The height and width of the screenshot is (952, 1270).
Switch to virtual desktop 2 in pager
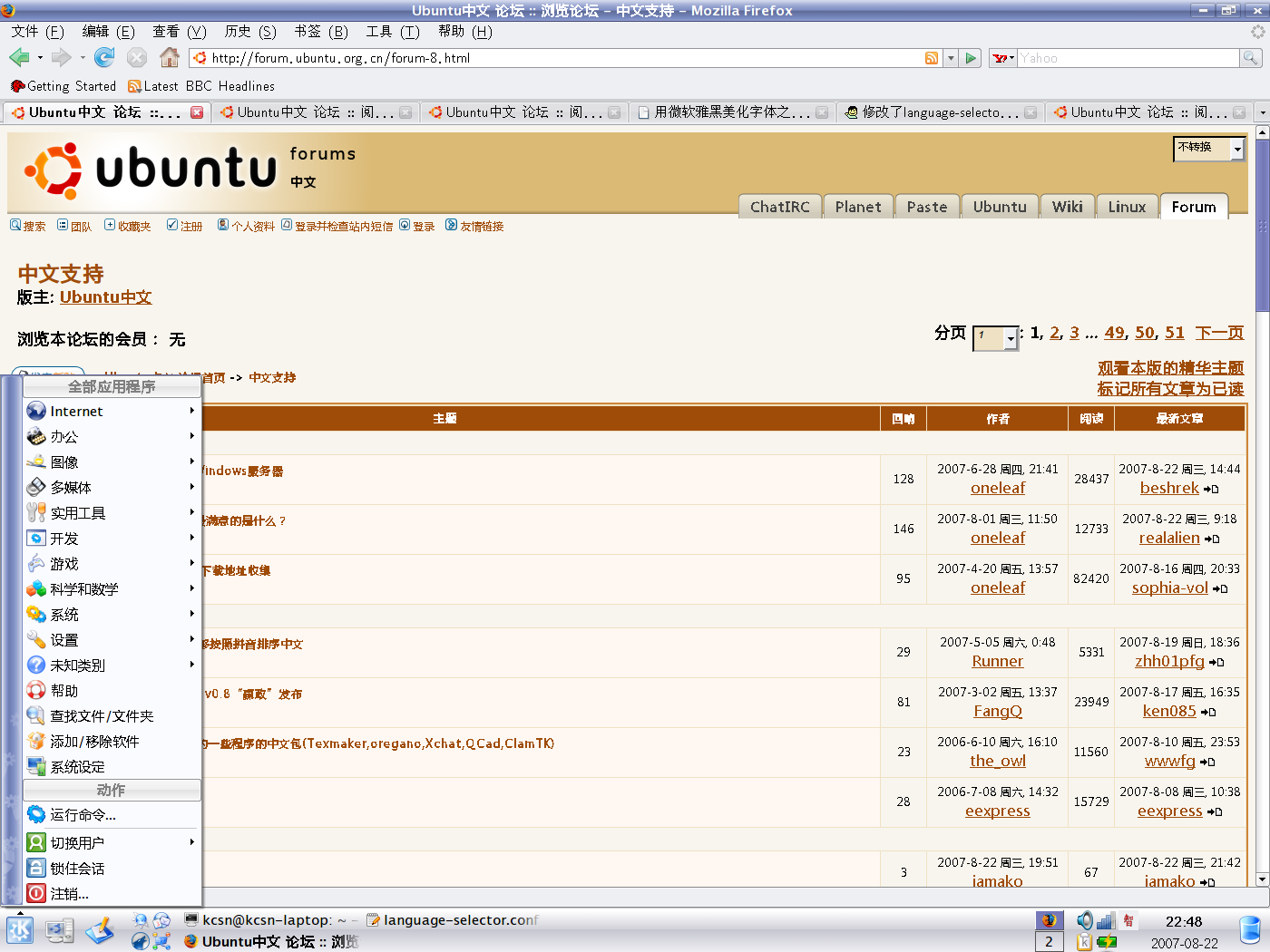tap(1049, 941)
